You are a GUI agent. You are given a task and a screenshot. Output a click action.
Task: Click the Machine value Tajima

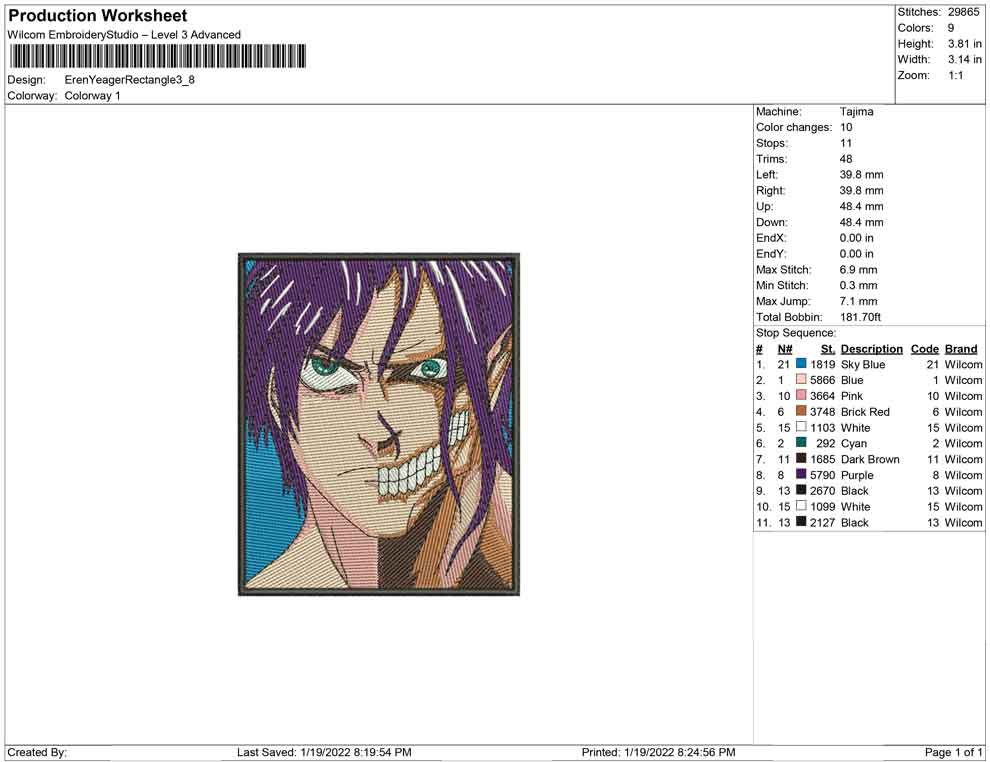click(857, 112)
